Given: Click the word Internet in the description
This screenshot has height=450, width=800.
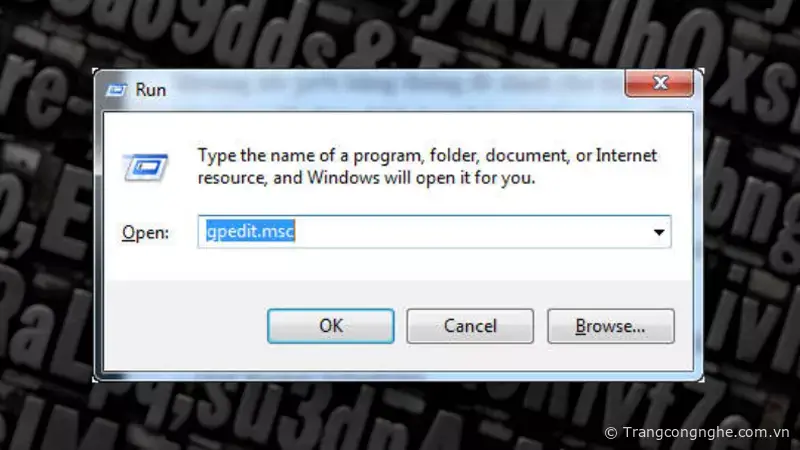Looking at the screenshot, I should [626, 155].
